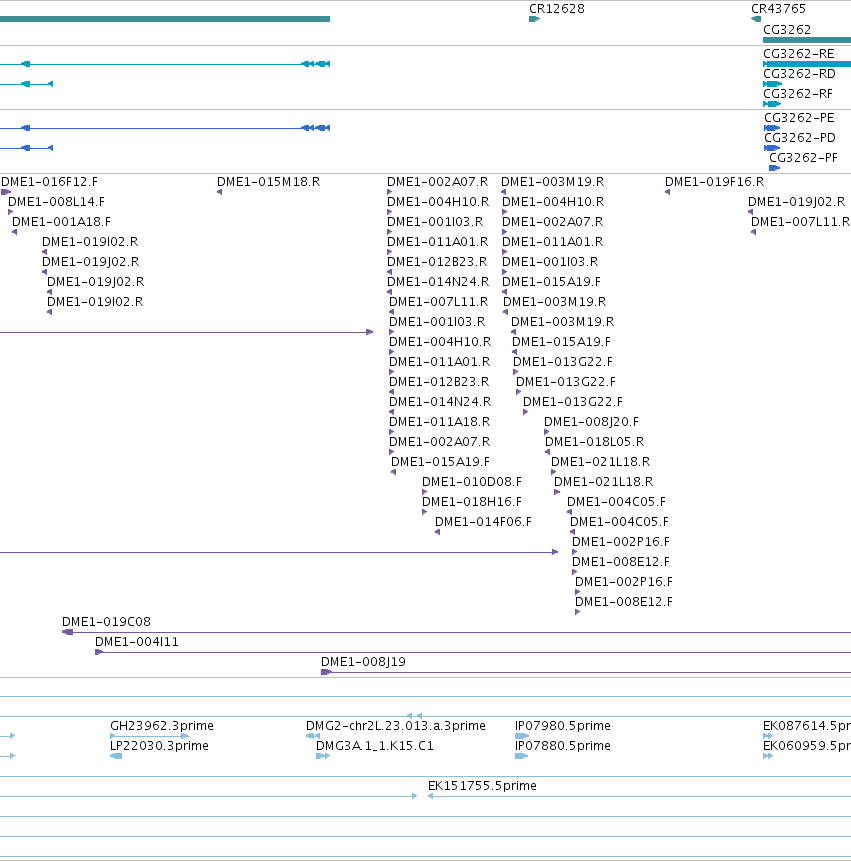This screenshot has height=861, width=851.
Task: Click the CR43765 gene label
Action: click(778, 9)
